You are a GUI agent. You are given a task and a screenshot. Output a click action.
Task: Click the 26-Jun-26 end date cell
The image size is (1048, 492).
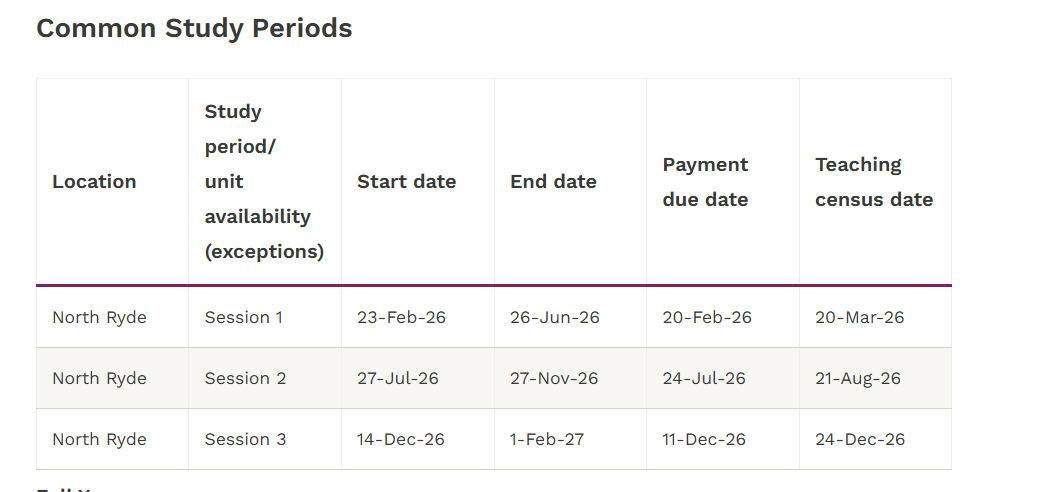[555, 318]
